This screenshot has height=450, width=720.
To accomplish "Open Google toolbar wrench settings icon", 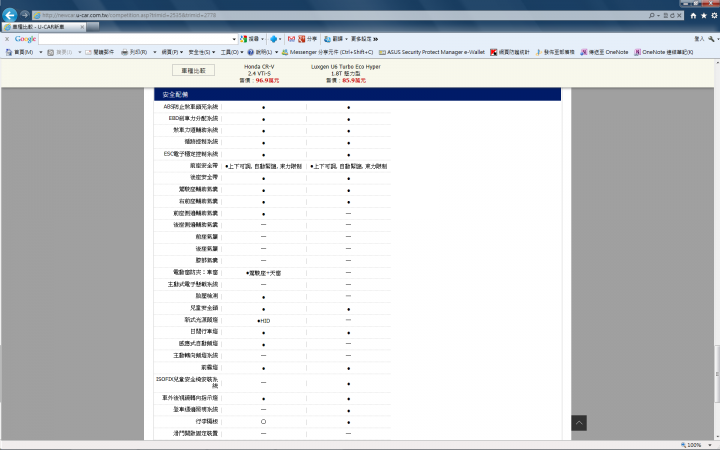I will 711,39.
